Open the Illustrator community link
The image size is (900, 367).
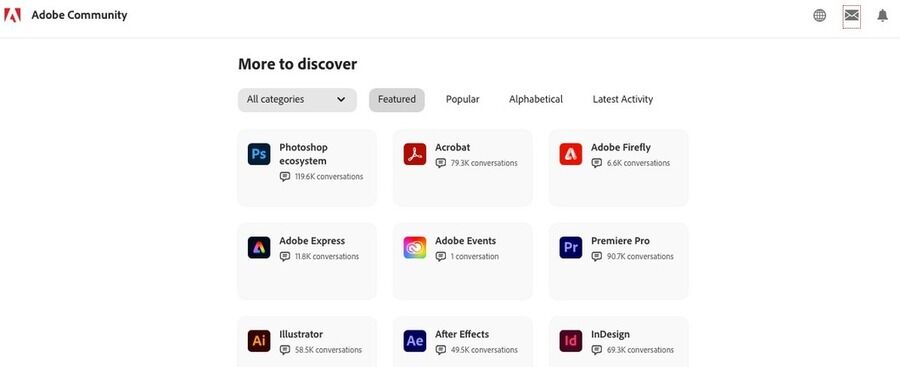tap(301, 334)
